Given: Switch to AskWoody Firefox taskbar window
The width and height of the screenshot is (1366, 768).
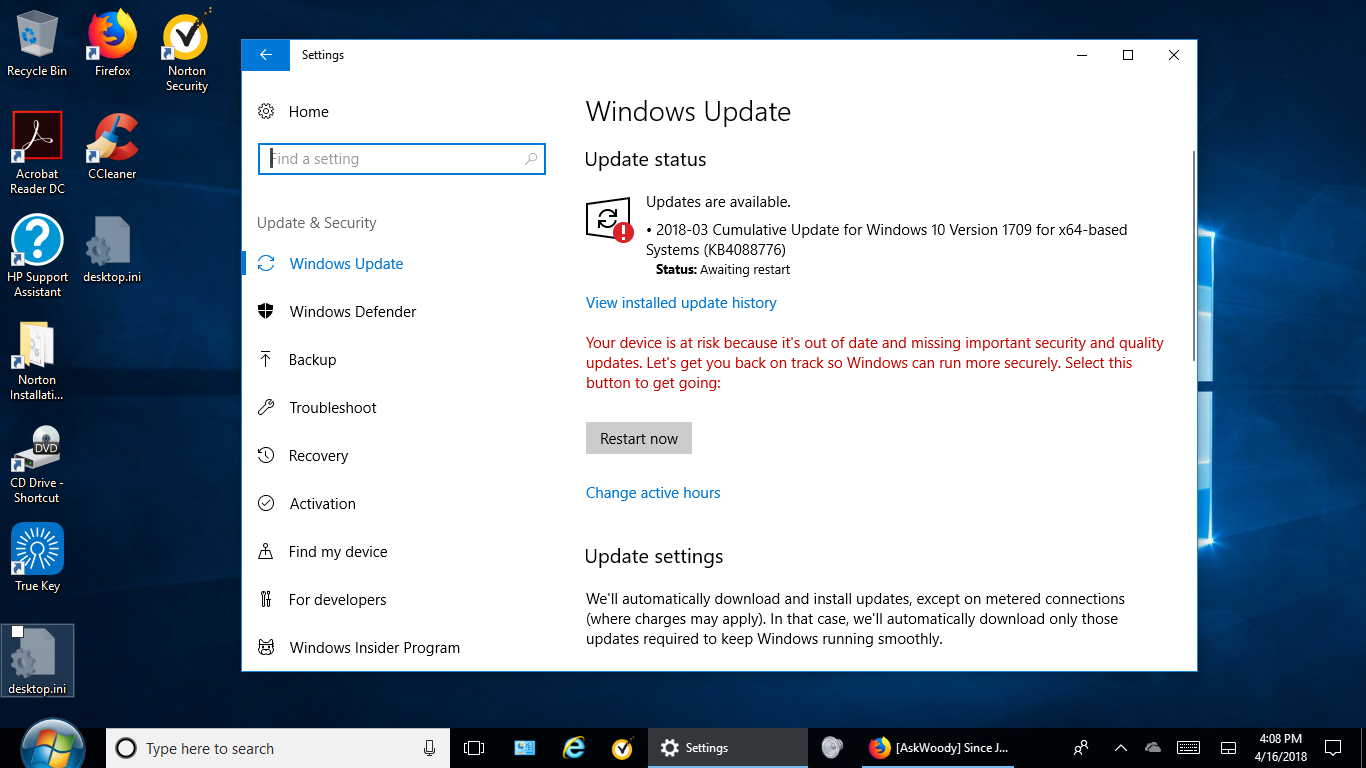Looking at the screenshot, I should pos(938,748).
